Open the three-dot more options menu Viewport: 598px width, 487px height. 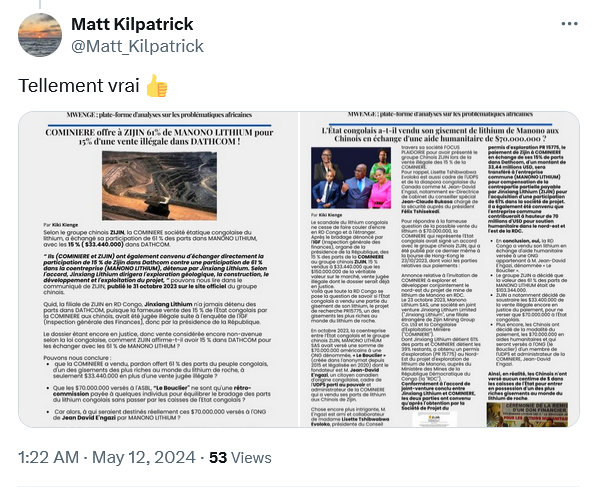click(x=569, y=24)
